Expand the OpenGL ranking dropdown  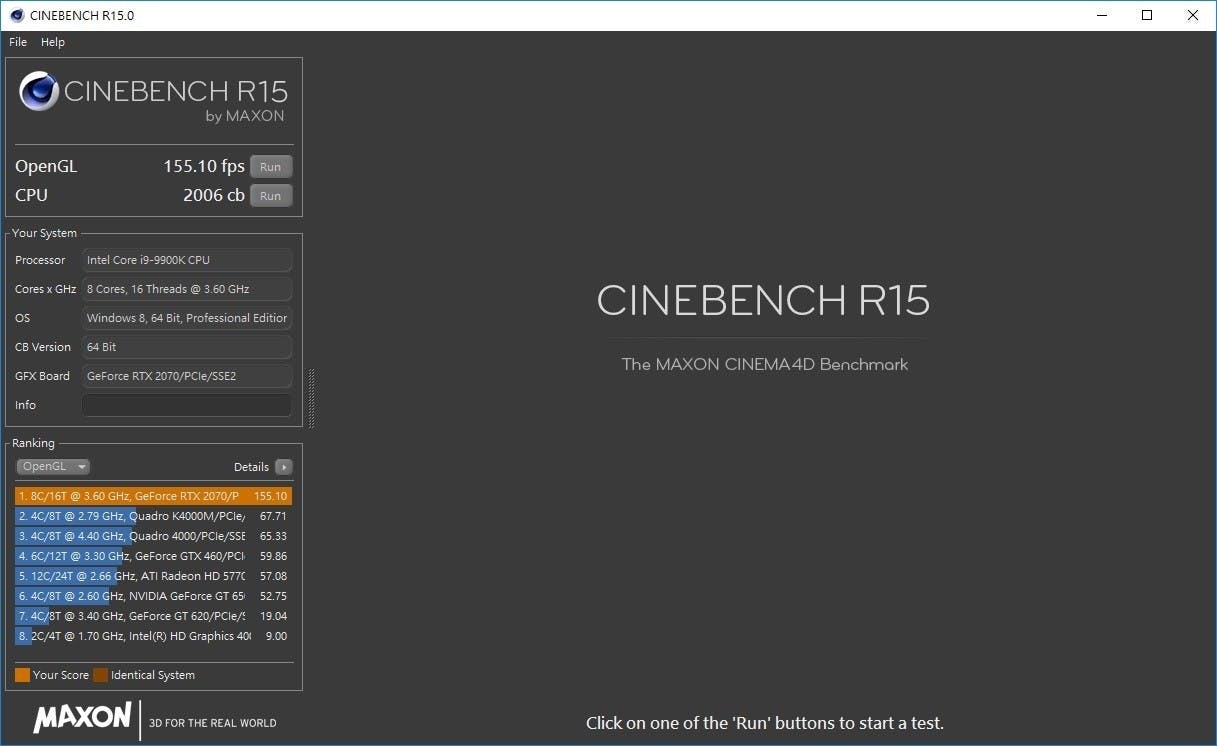click(x=53, y=467)
